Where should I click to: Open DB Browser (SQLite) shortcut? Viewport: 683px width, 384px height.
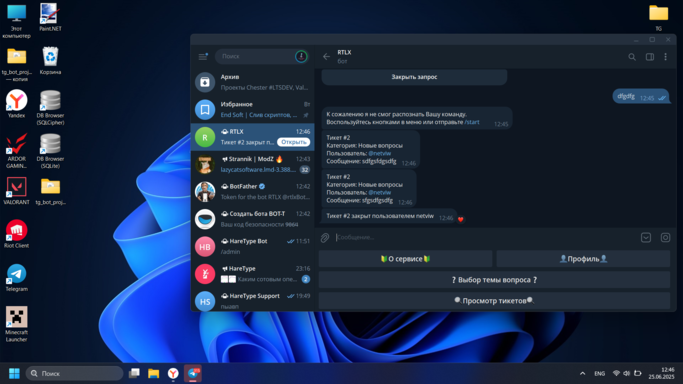(50, 151)
